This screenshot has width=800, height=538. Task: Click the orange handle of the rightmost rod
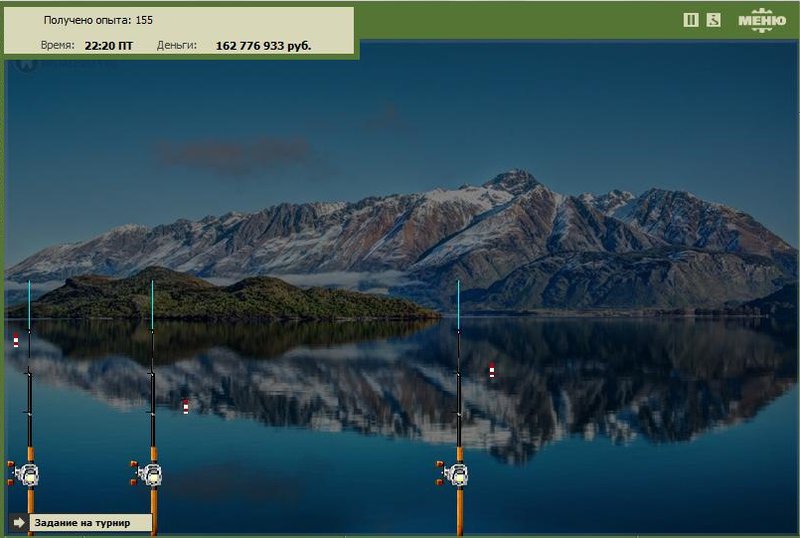[x=460, y=511]
